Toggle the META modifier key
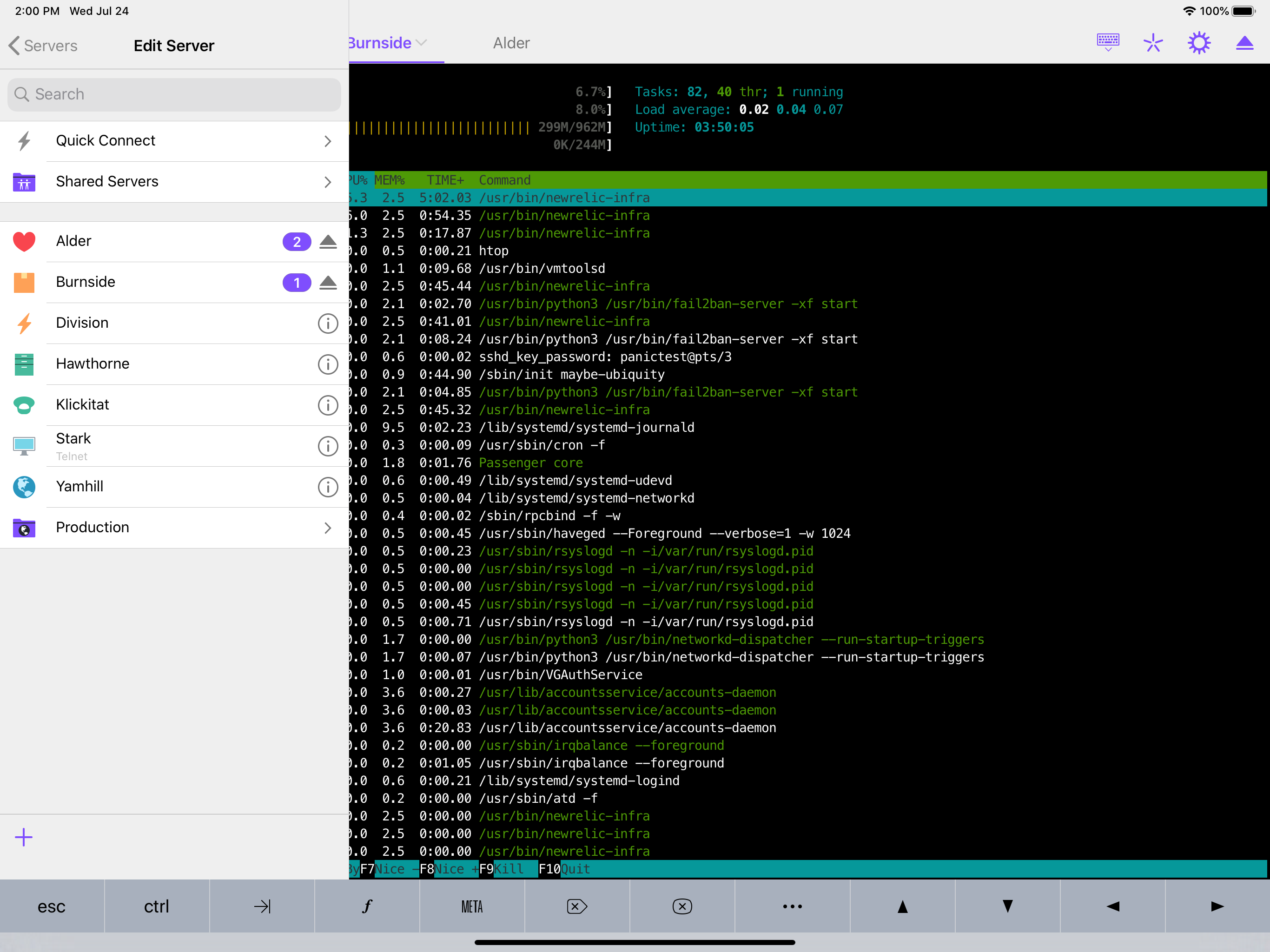This screenshot has height=952, width=1270. [472, 906]
